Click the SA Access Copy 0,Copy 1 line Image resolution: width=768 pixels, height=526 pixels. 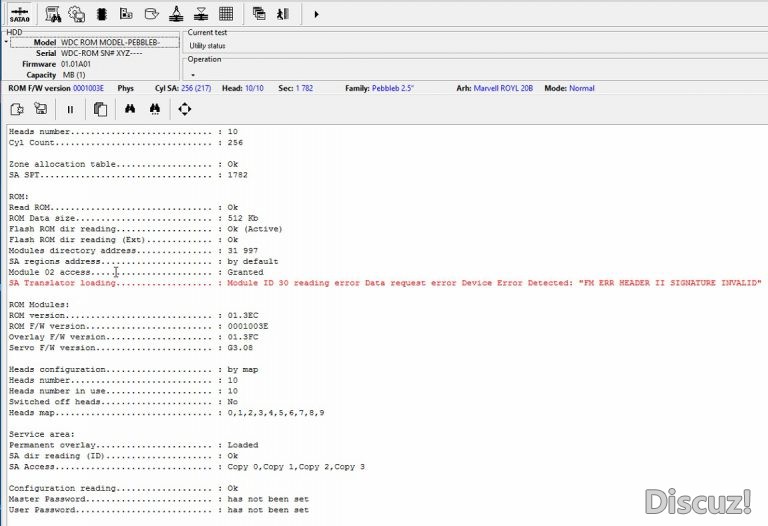coord(187,466)
